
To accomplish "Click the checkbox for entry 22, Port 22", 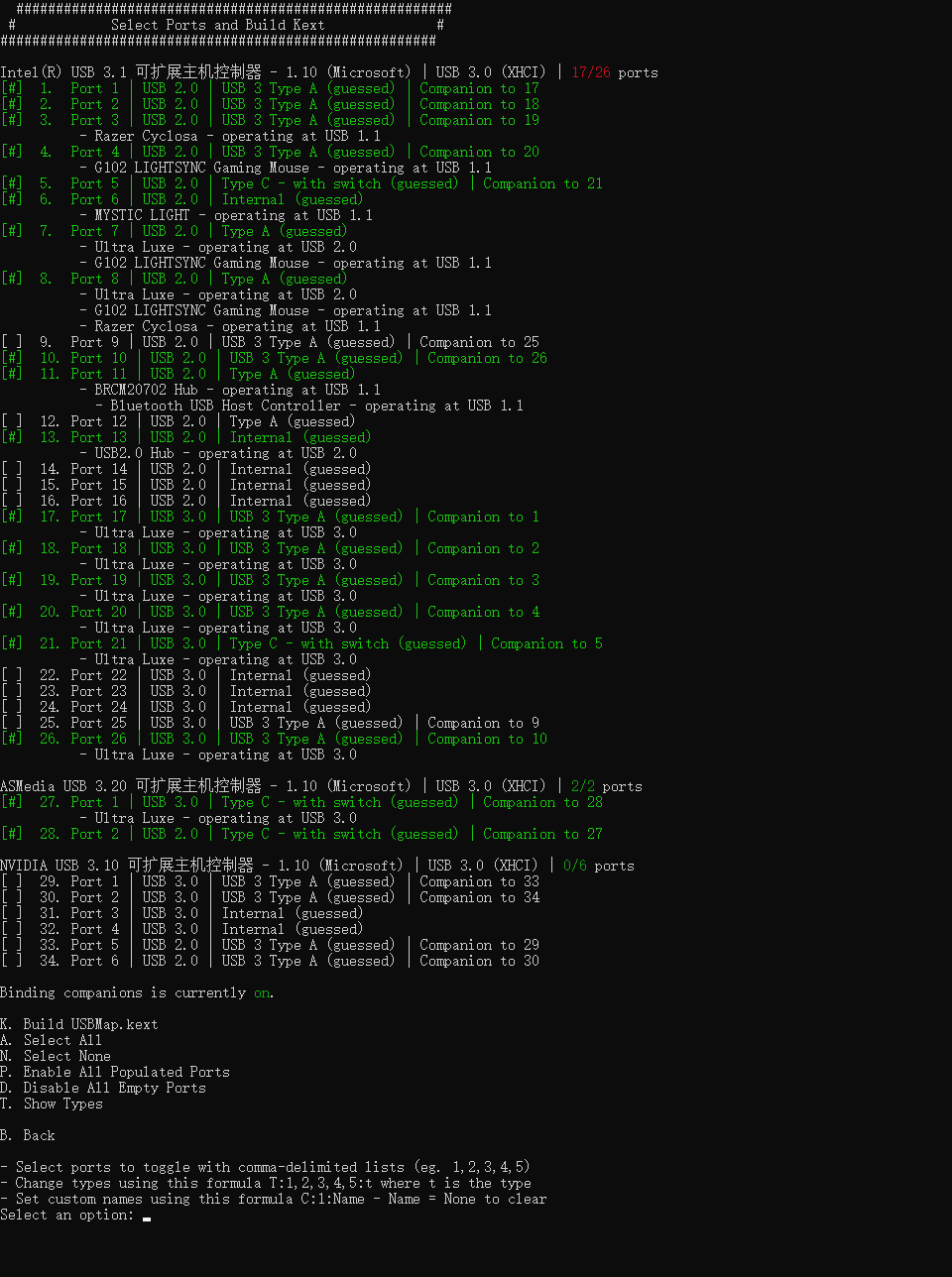I will [x=11, y=675].
